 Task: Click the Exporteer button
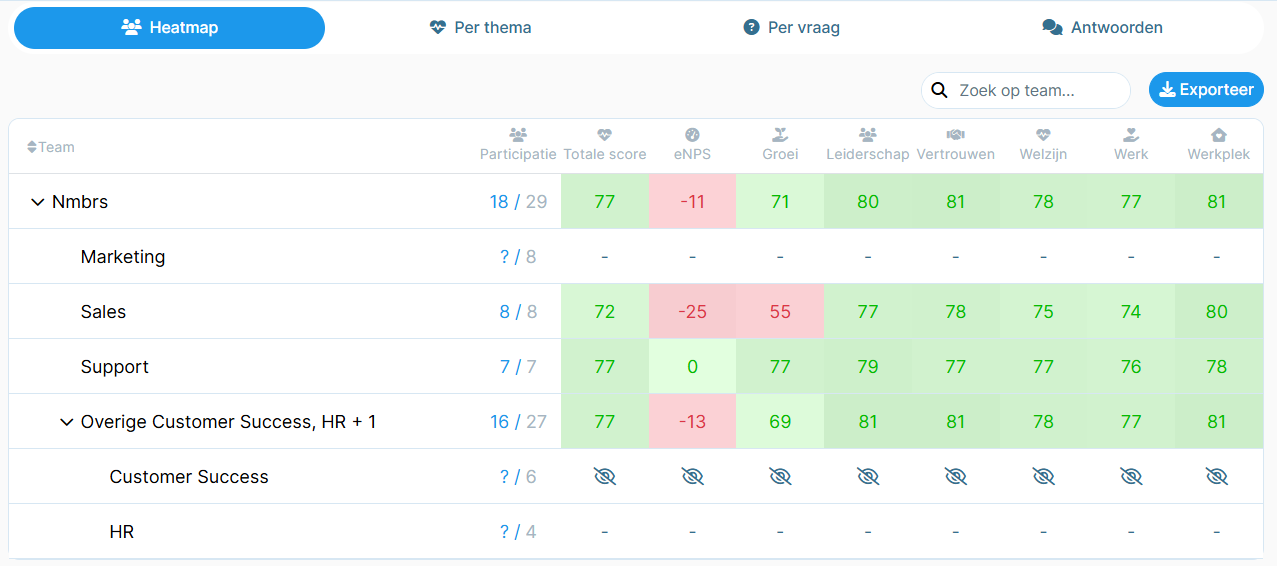[x=1206, y=90]
